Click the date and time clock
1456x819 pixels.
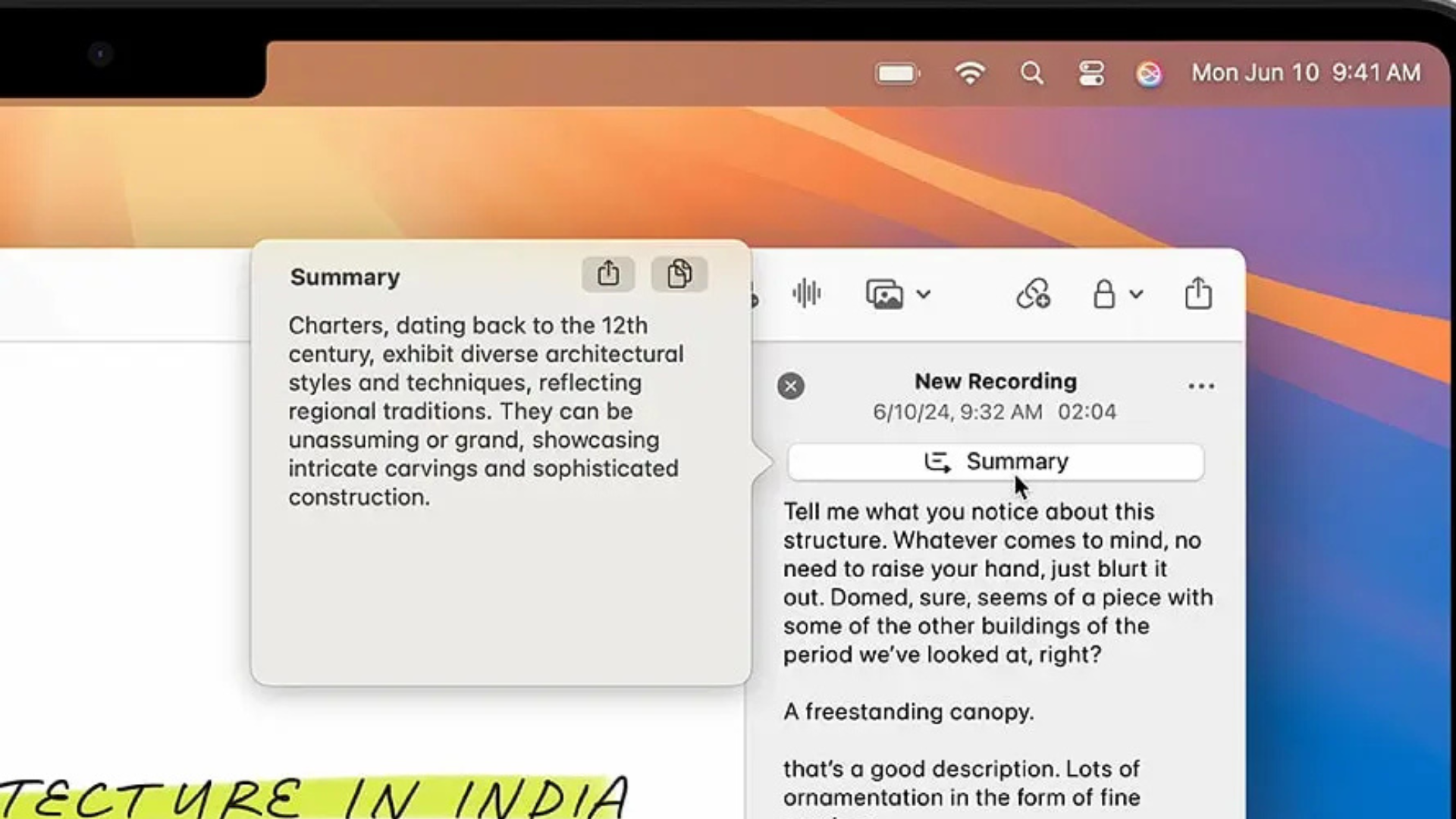[1305, 73]
